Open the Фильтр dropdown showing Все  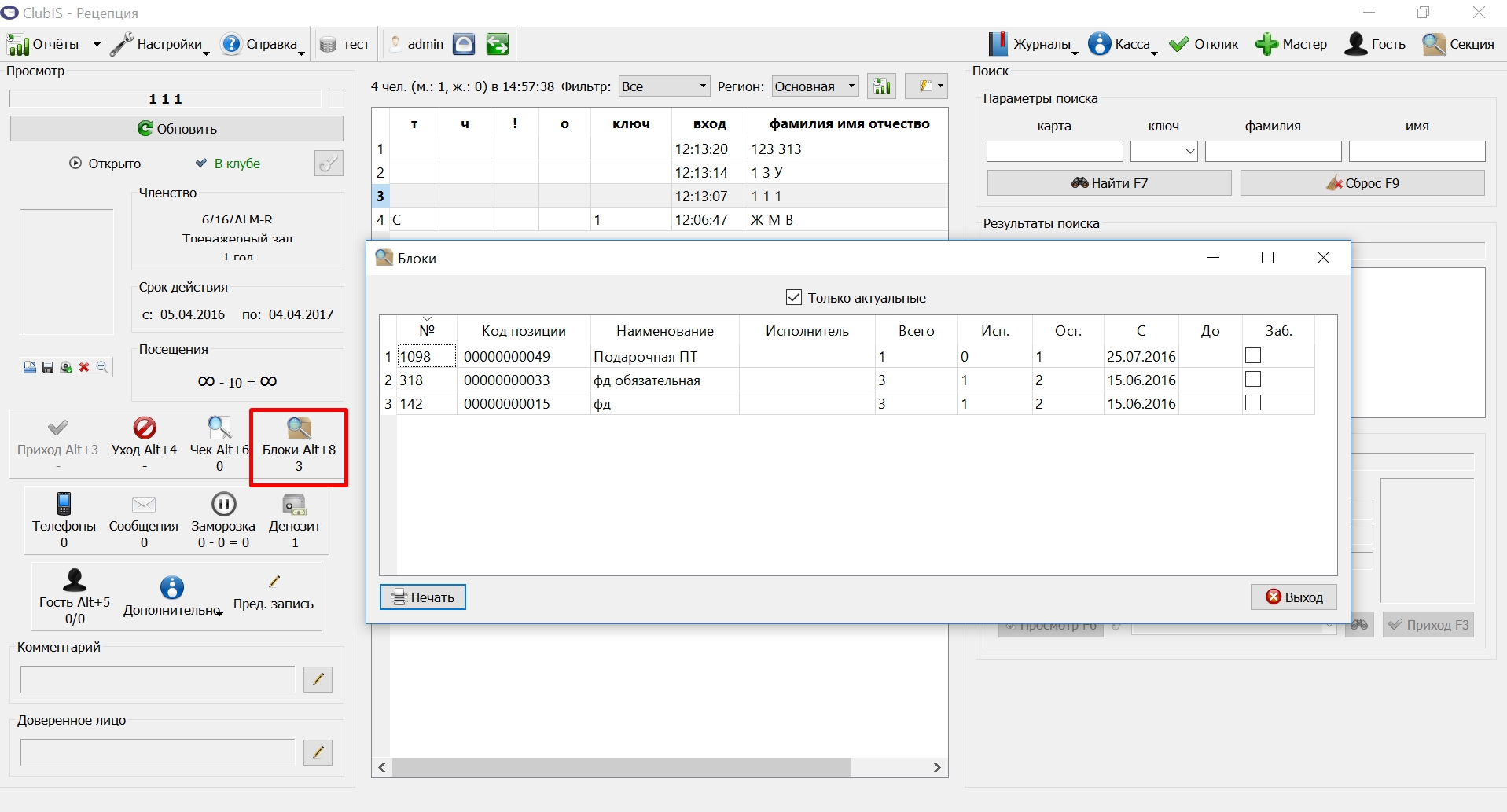click(x=664, y=86)
